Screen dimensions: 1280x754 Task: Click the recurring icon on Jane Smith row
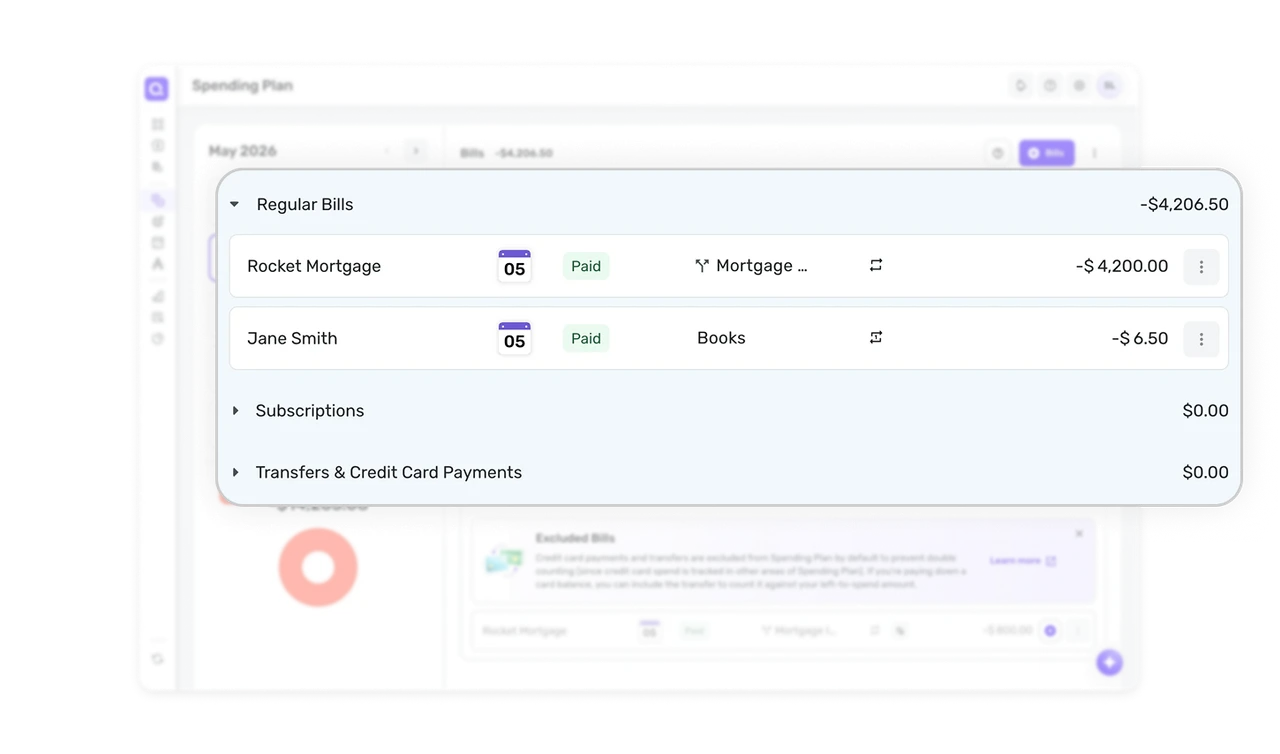(876, 337)
